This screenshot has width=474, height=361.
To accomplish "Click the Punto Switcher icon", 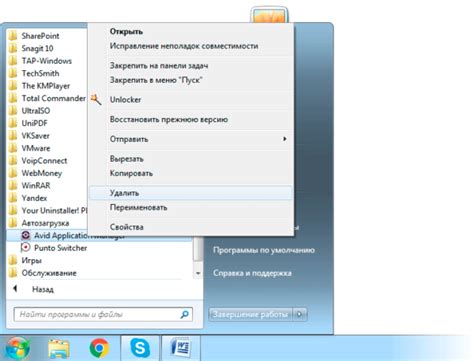I will [26, 248].
